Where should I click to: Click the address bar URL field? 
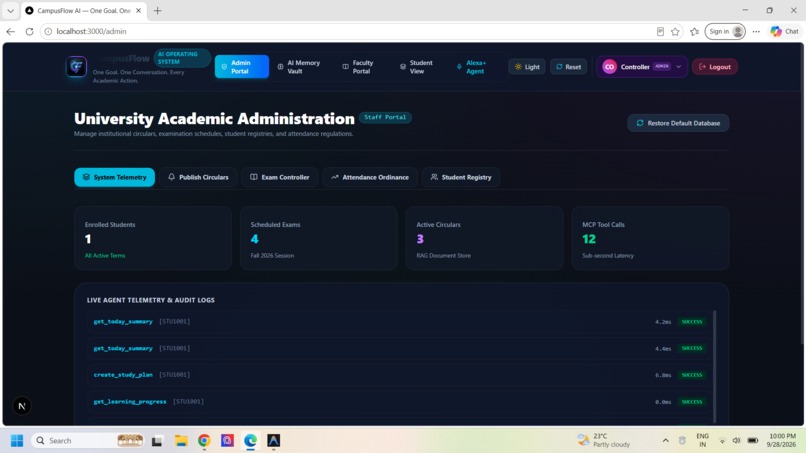350,31
